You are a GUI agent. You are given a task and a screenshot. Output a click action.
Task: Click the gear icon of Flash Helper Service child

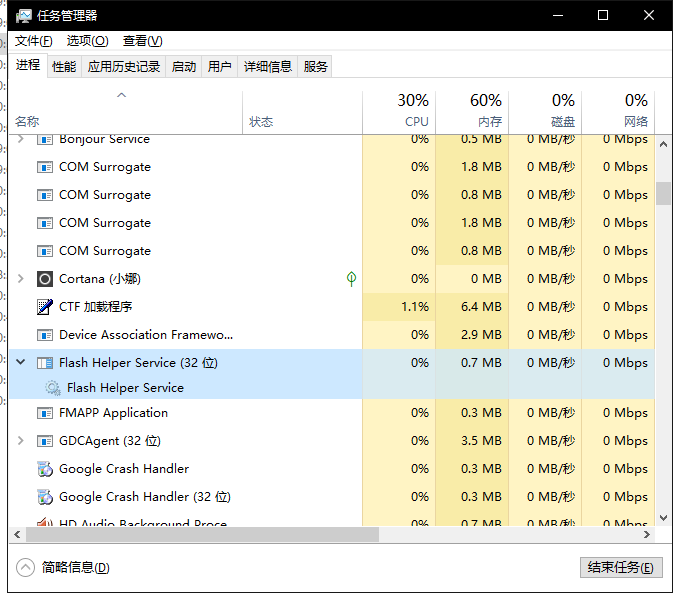[53, 388]
